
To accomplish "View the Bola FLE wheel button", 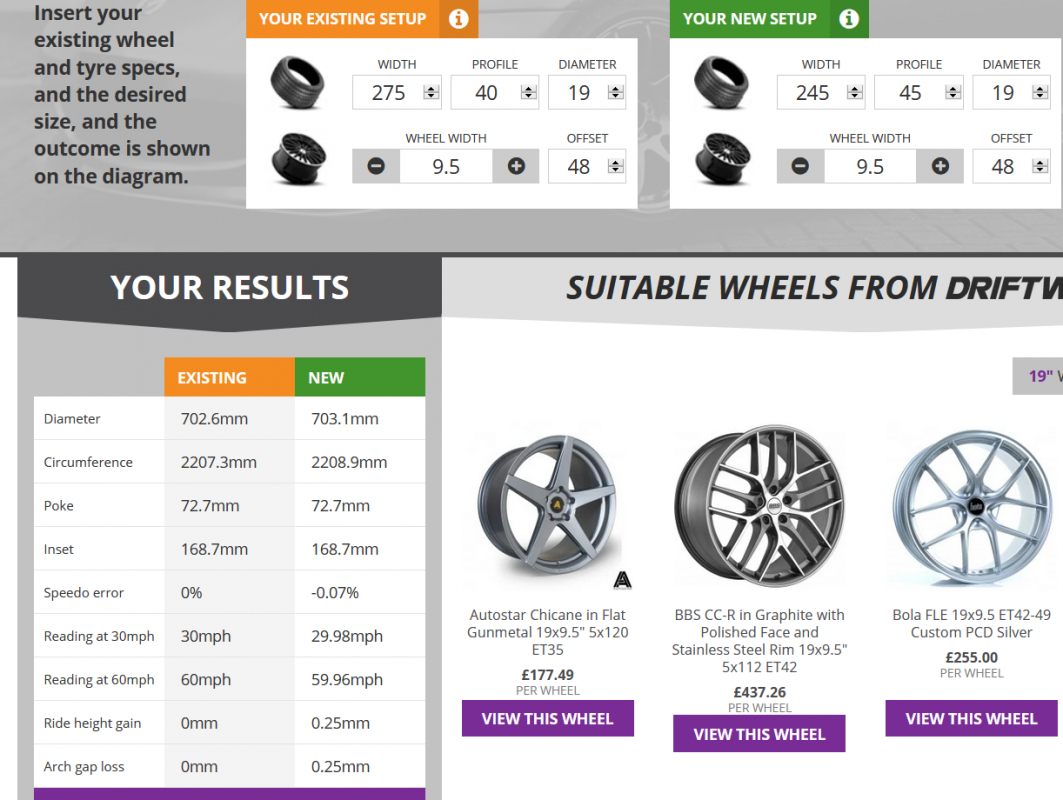I will tap(971, 719).
